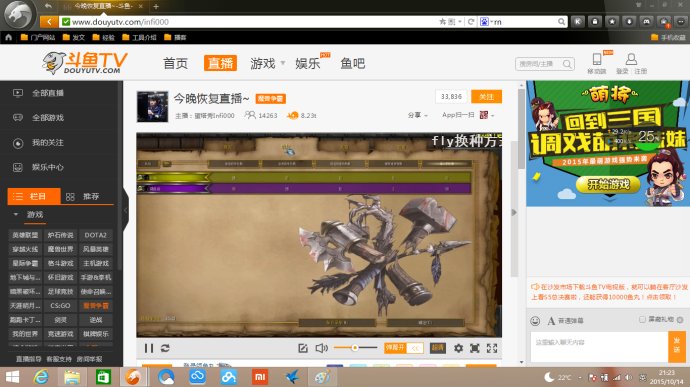This screenshot has width=690, height=387.
Task: Pause the live stream video
Action: point(149,348)
